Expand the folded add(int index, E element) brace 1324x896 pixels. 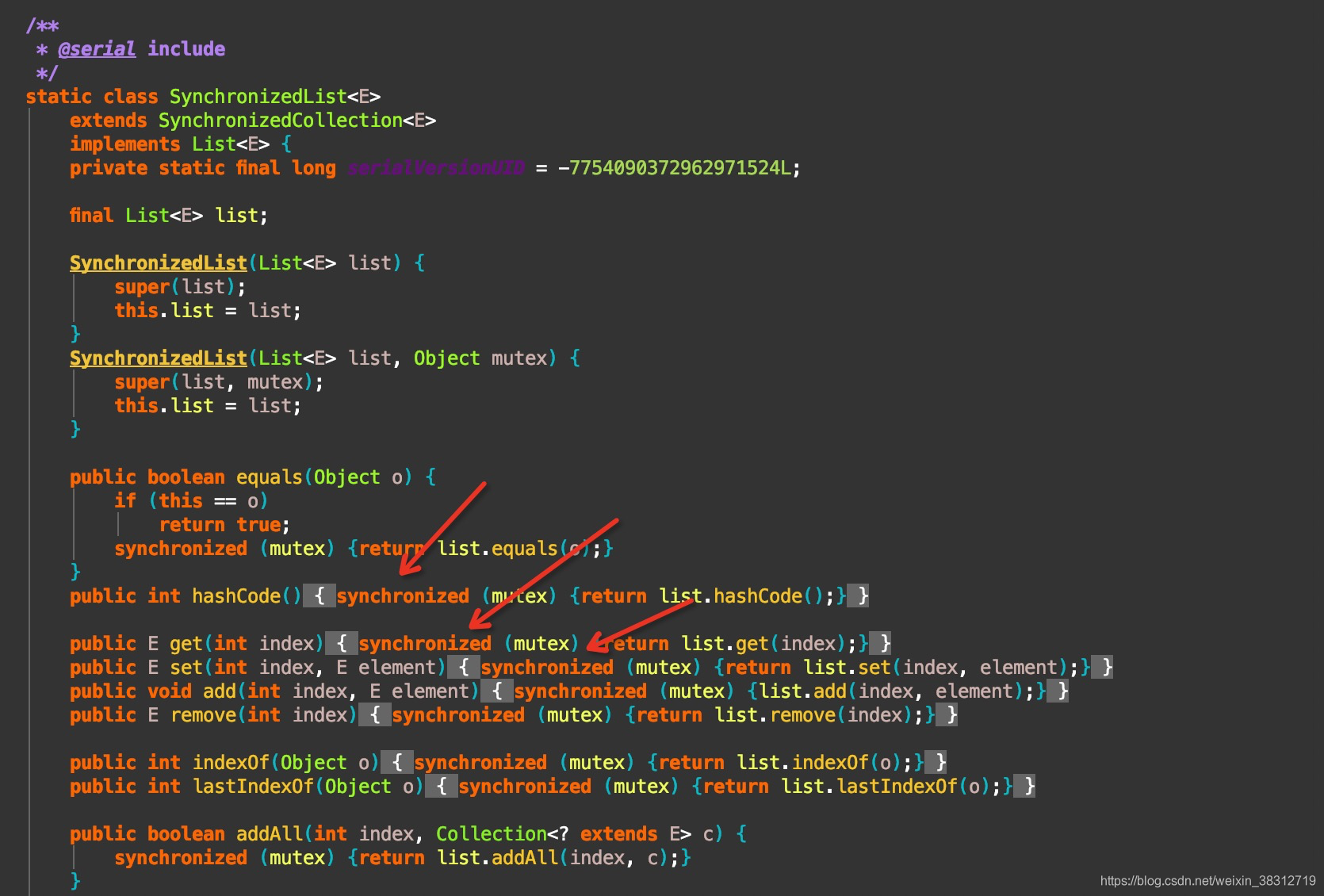coord(497,691)
